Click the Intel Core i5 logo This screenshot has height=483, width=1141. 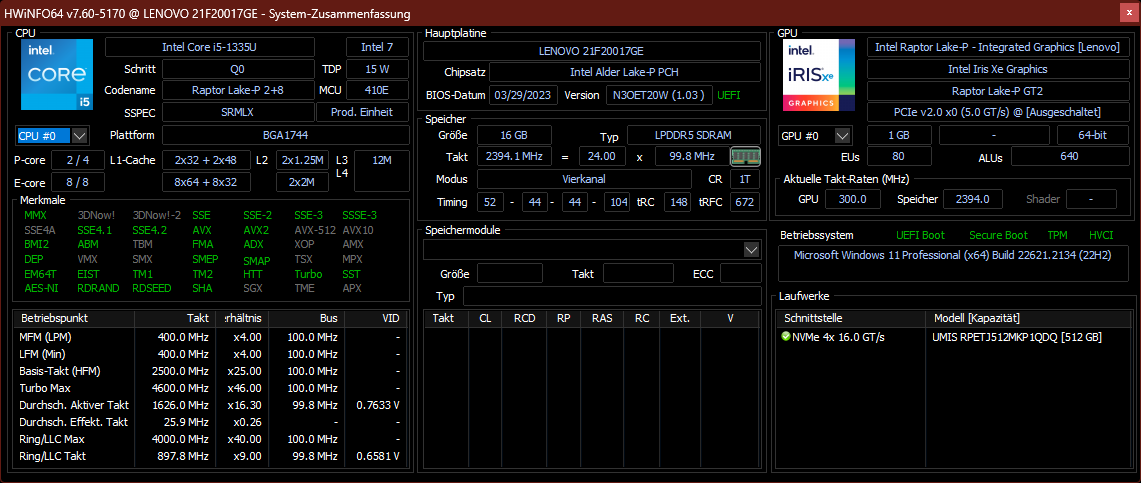pos(56,75)
